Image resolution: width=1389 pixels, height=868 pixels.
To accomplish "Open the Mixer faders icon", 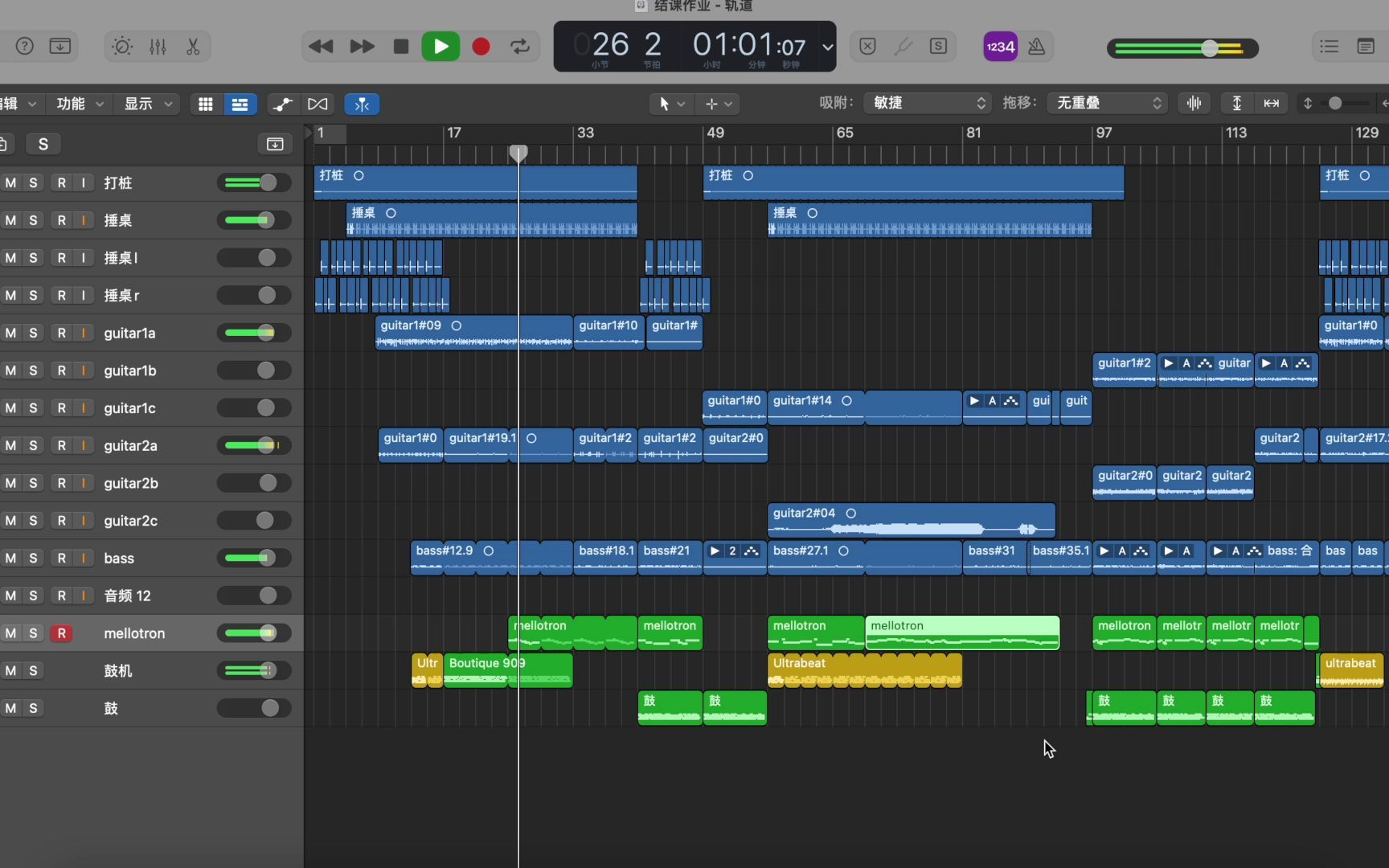I will tap(158, 47).
